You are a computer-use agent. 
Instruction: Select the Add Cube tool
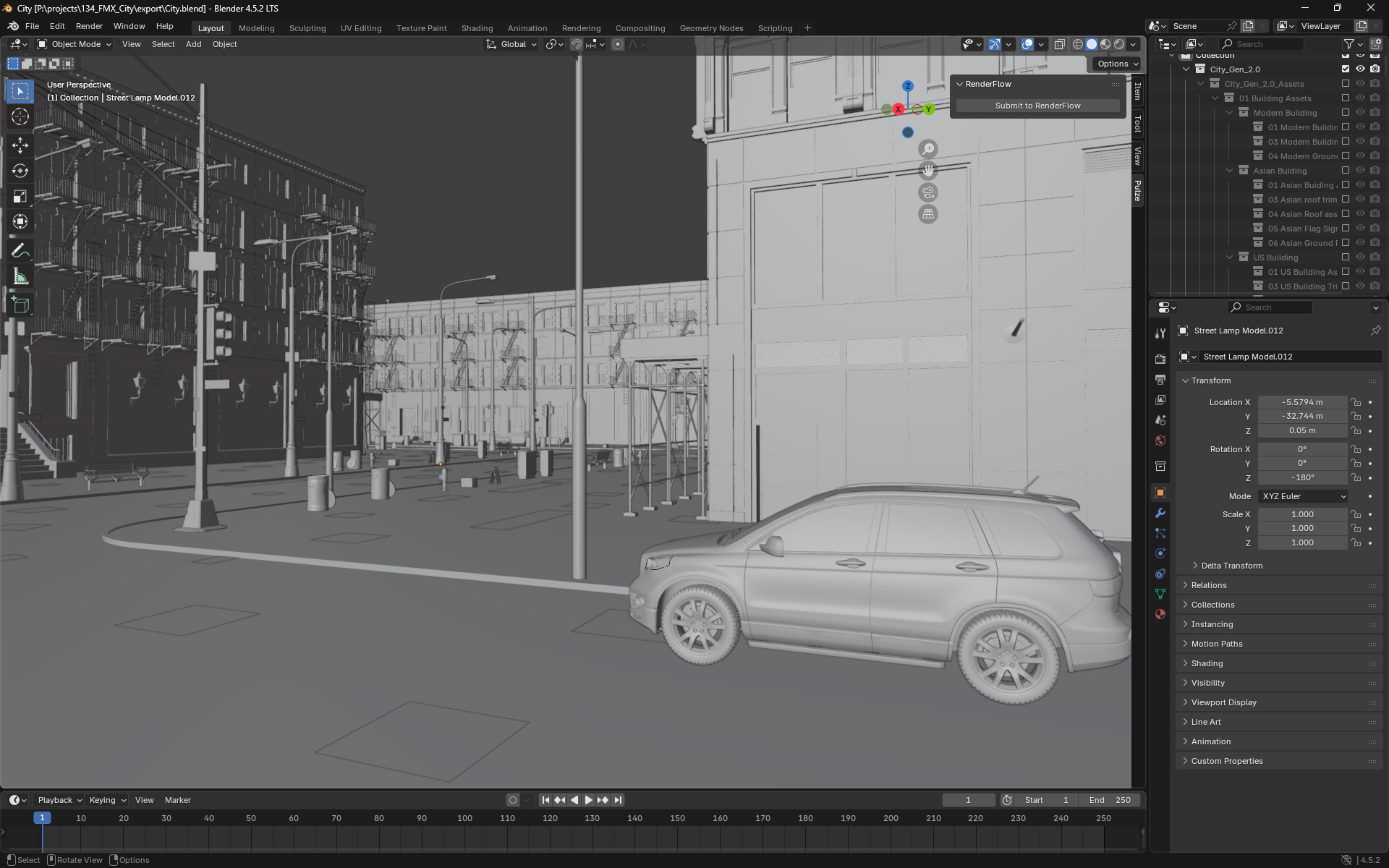coord(20,305)
